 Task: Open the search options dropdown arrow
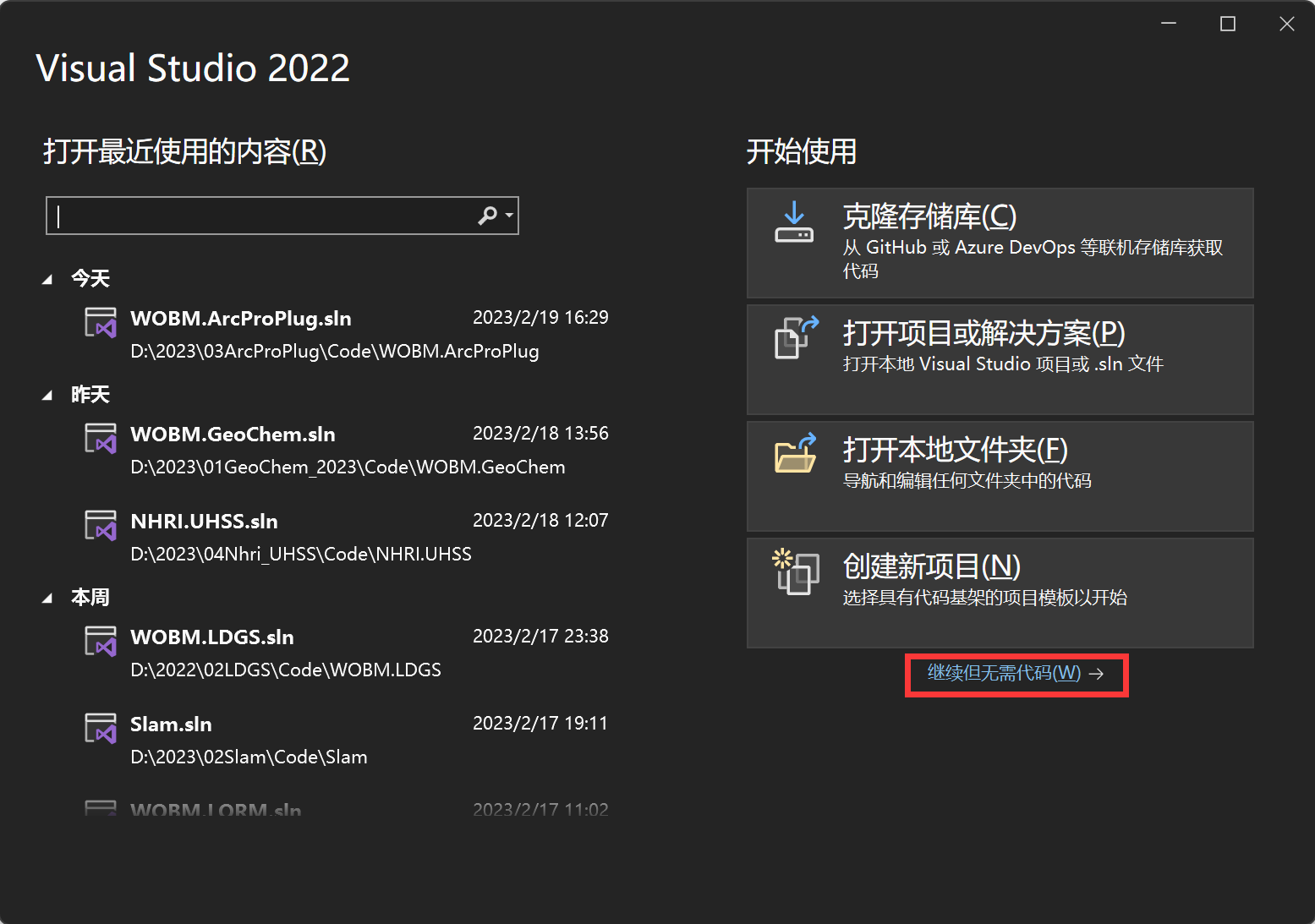pyautogui.click(x=509, y=216)
